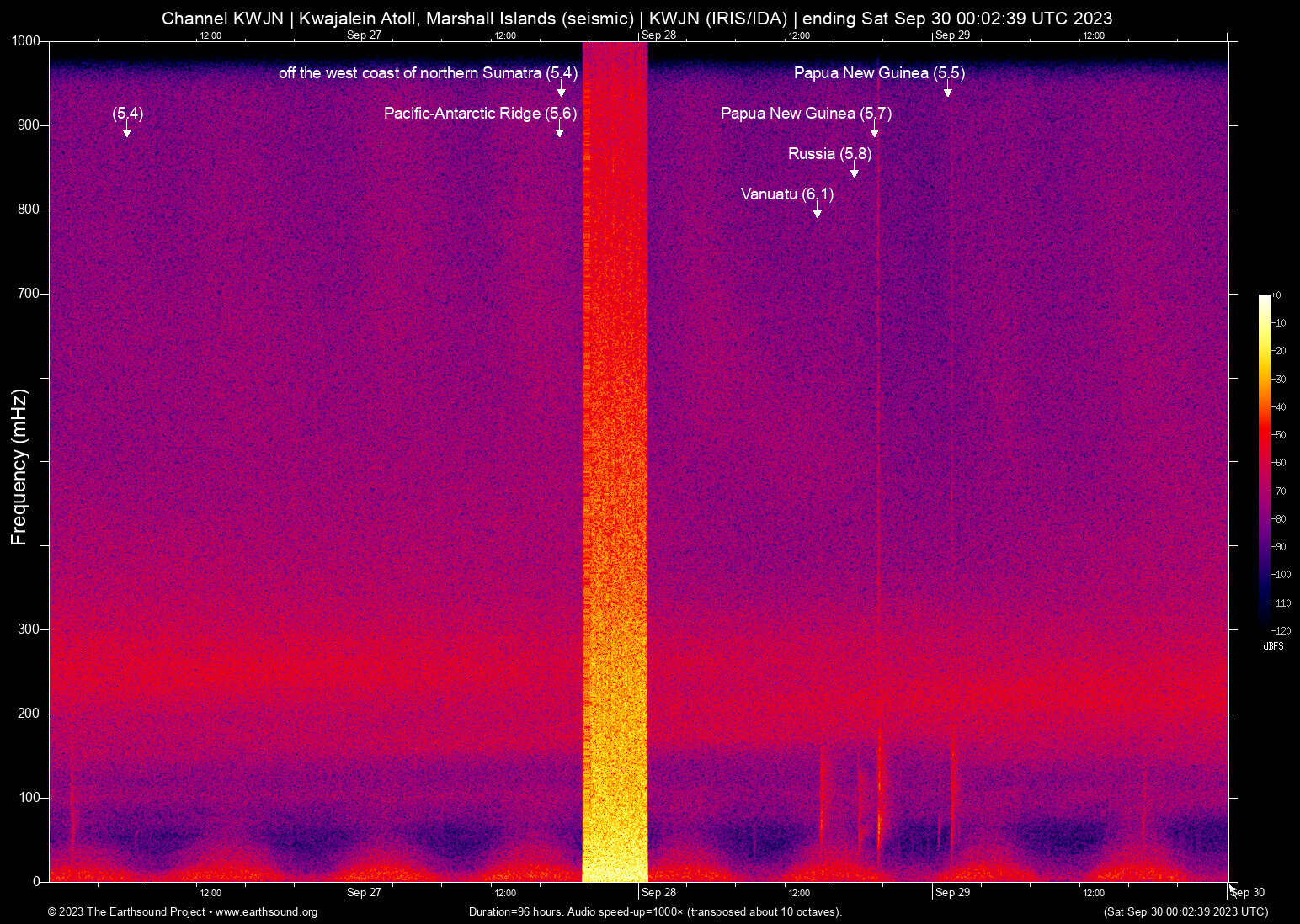Image resolution: width=1300 pixels, height=924 pixels.
Task: Select the Pacific-Antarctic Ridge (5.6) label
Action: pyautogui.click(x=480, y=114)
